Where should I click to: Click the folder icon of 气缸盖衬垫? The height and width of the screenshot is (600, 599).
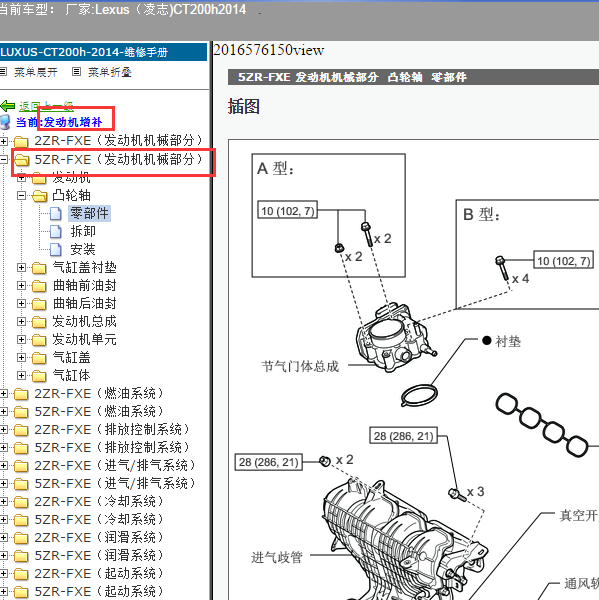click(39, 268)
